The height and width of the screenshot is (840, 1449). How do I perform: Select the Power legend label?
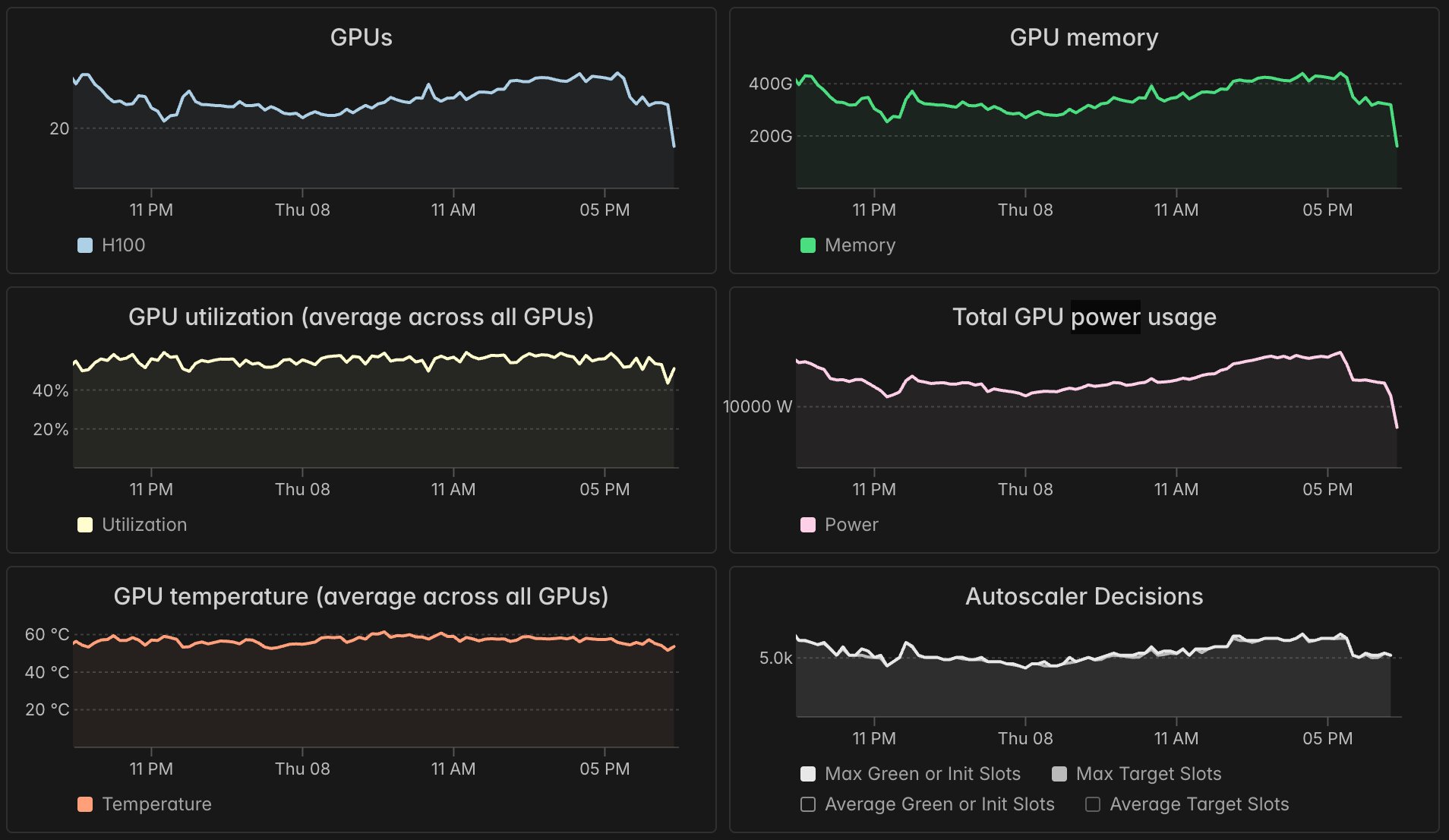tap(851, 524)
